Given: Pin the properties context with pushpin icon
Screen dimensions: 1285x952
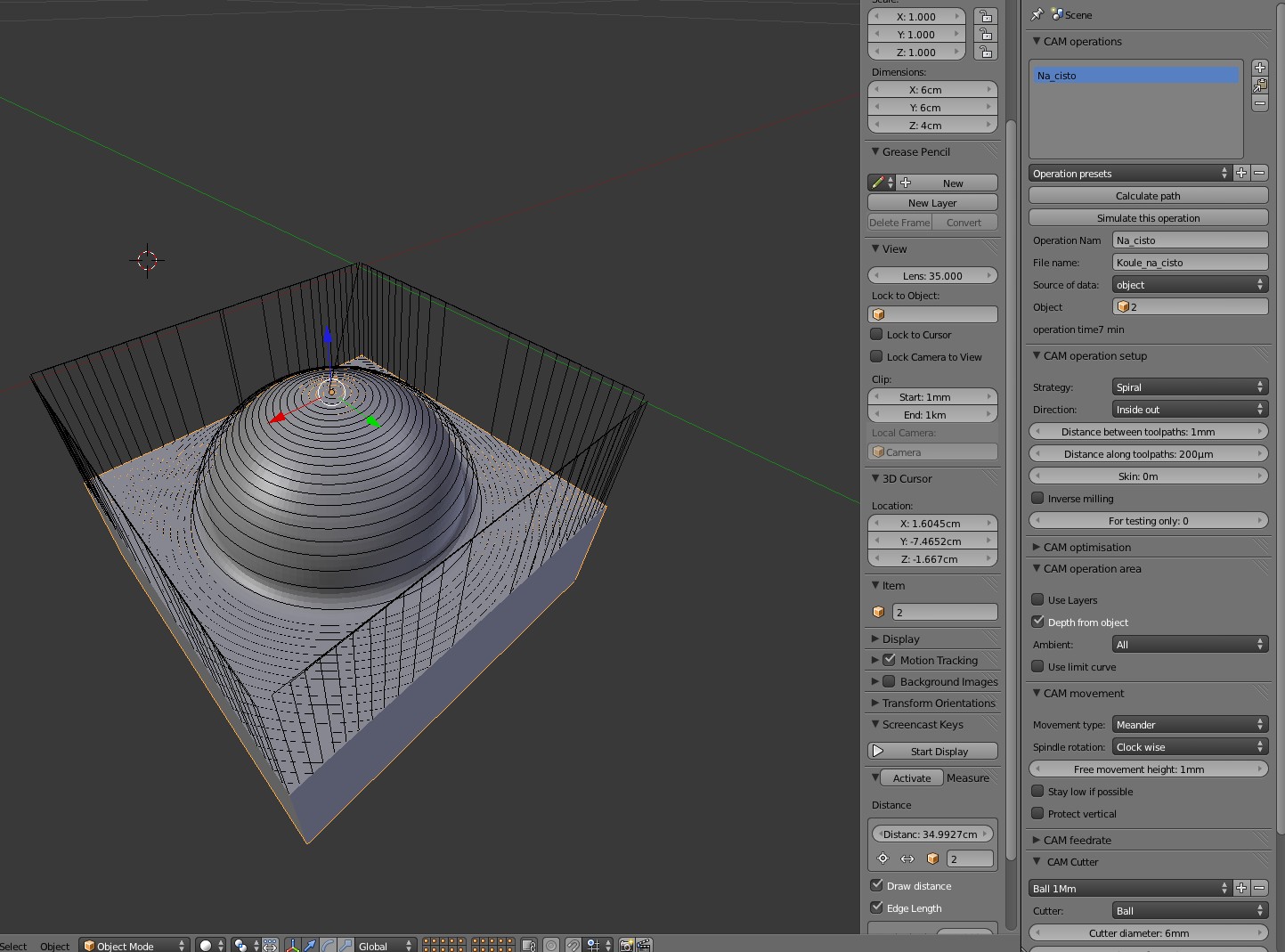Looking at the screenshot, I should pos(1037,15).
